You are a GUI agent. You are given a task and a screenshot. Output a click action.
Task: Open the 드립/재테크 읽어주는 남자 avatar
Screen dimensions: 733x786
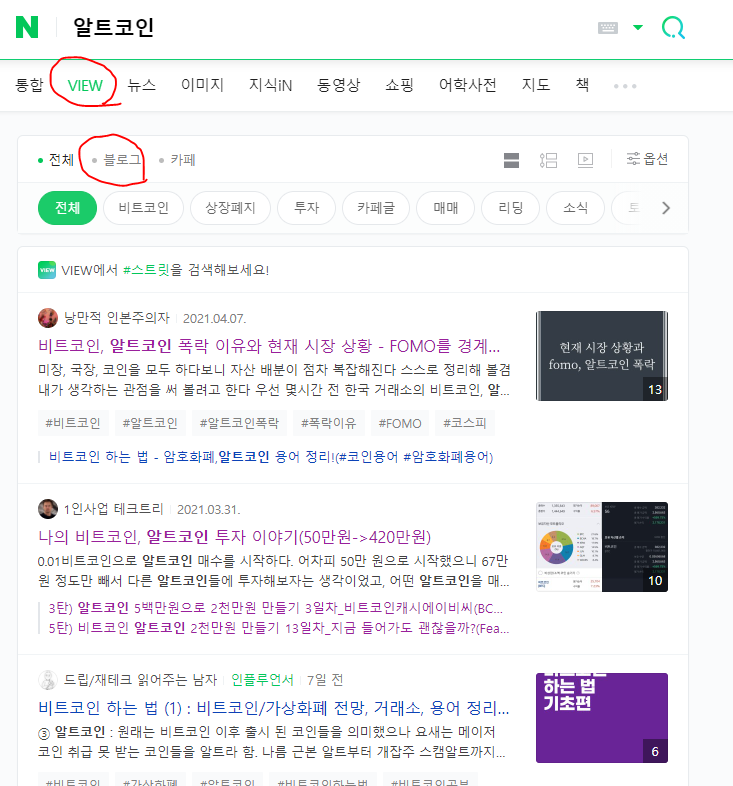(48, 680)
